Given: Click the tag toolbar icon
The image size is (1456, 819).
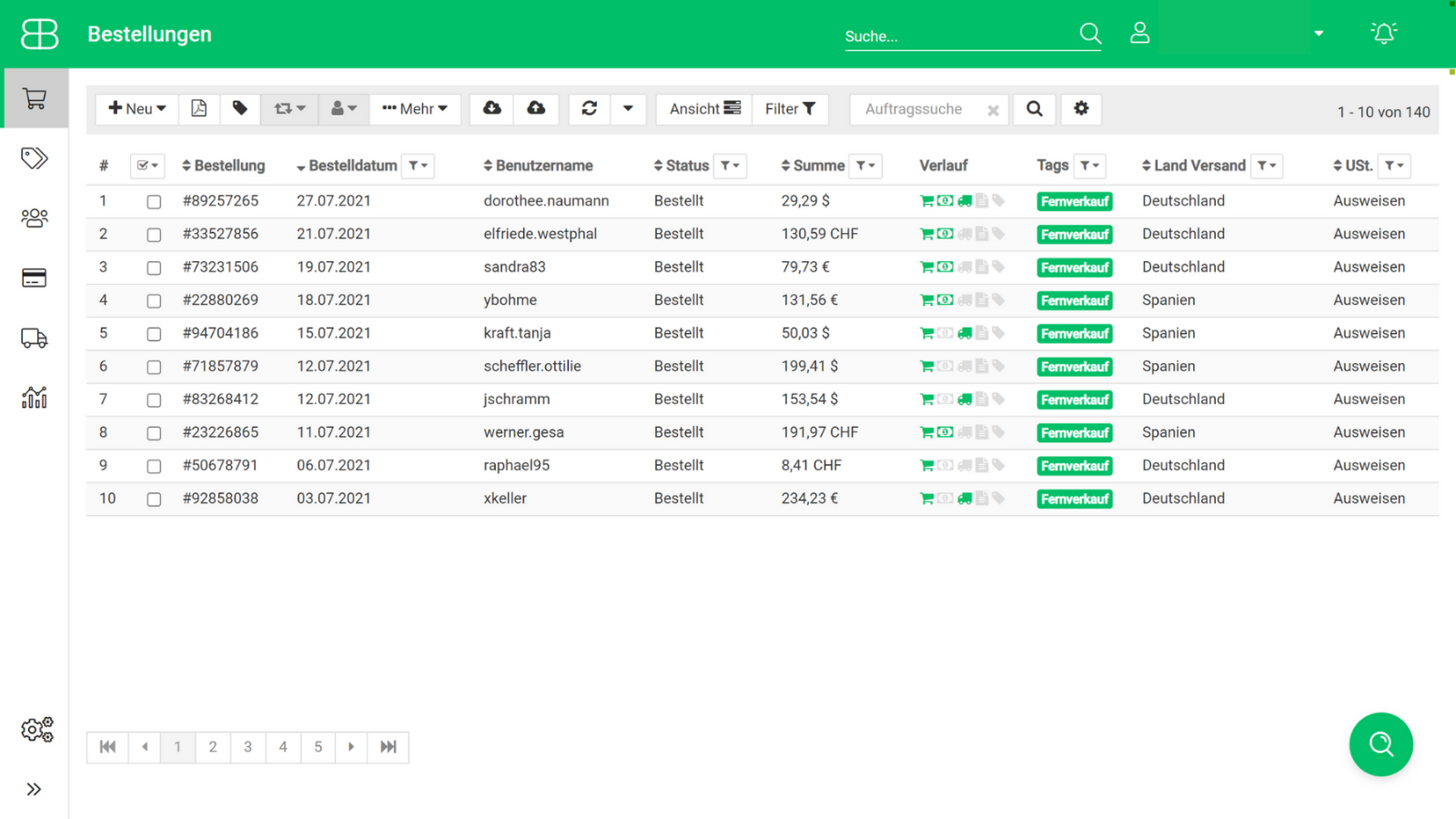Looking at the screenshot, I should coord(240,108).
